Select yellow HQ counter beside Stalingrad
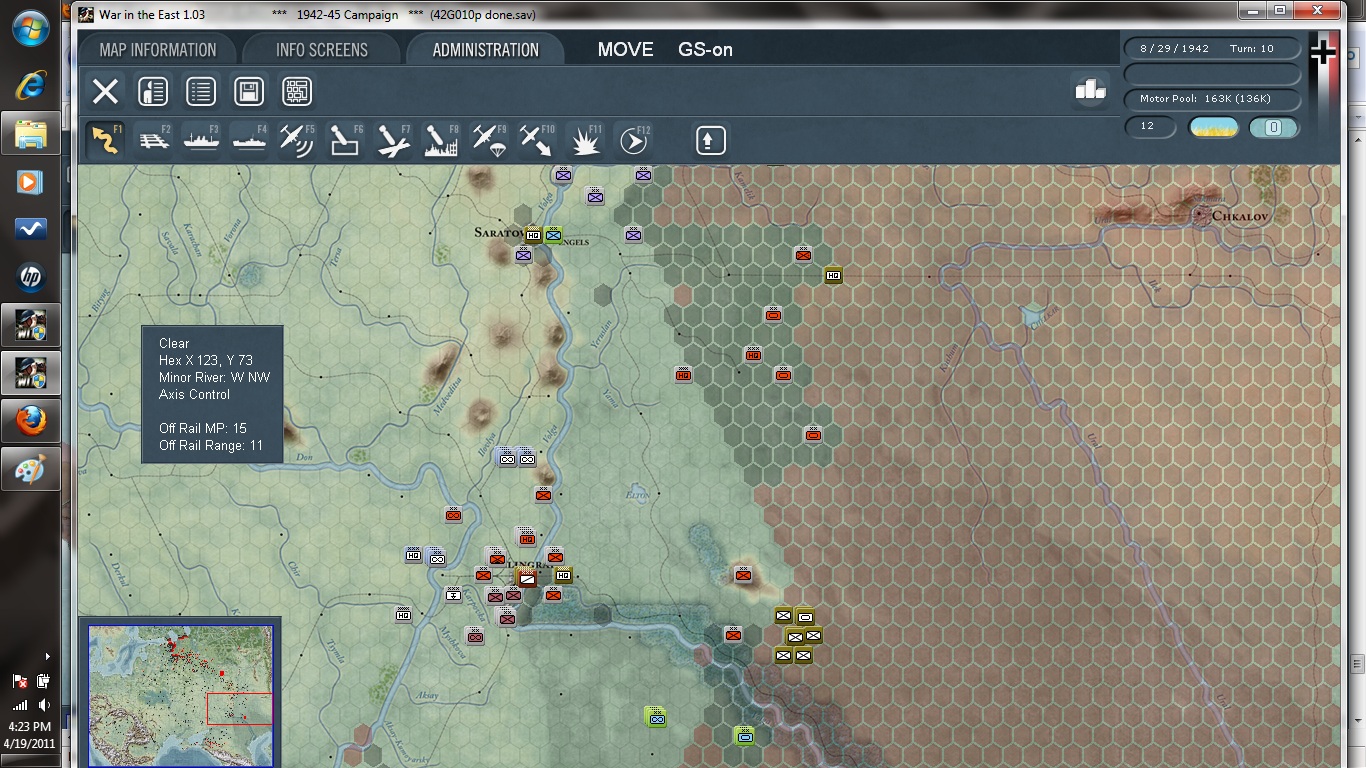The height and width of the screenshot is (768, 1366). pos(563,575)
